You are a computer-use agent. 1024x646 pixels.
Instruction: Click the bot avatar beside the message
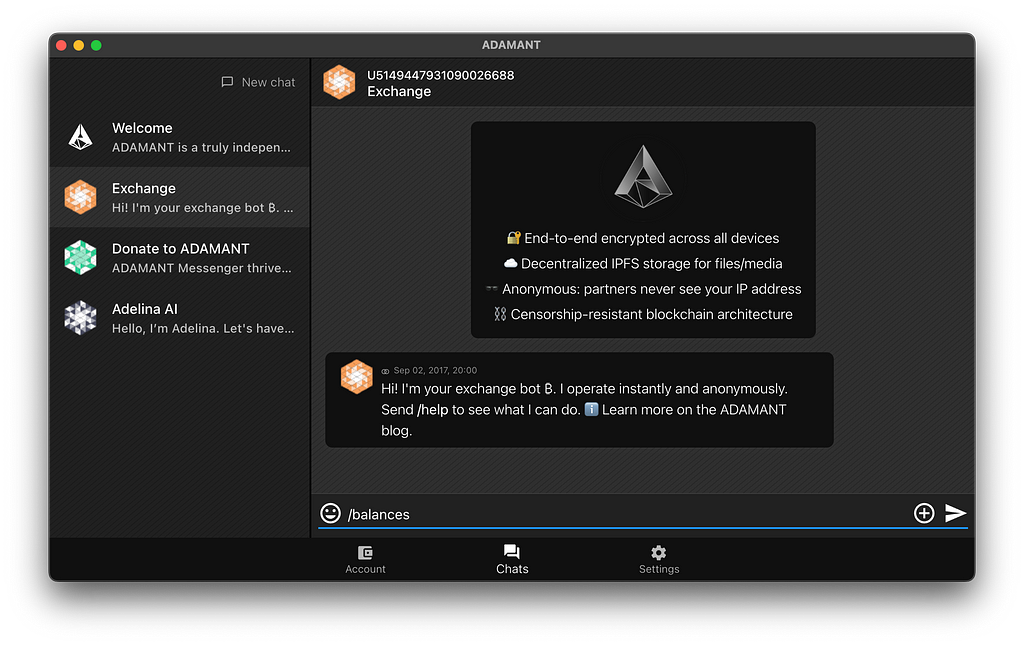coord(357,377)
